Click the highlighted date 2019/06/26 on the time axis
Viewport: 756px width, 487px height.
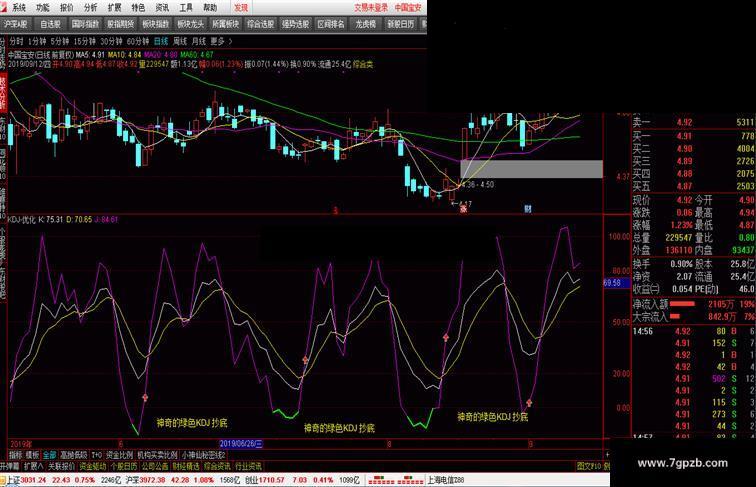tap(241, 444)
